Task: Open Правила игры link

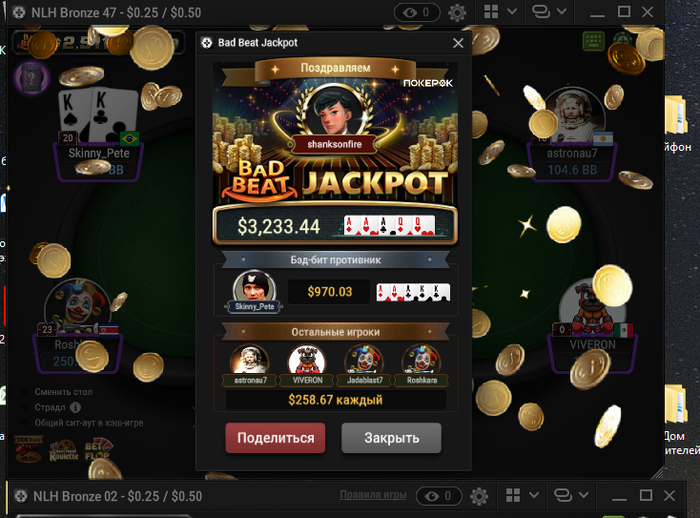Action: point(373,495)
